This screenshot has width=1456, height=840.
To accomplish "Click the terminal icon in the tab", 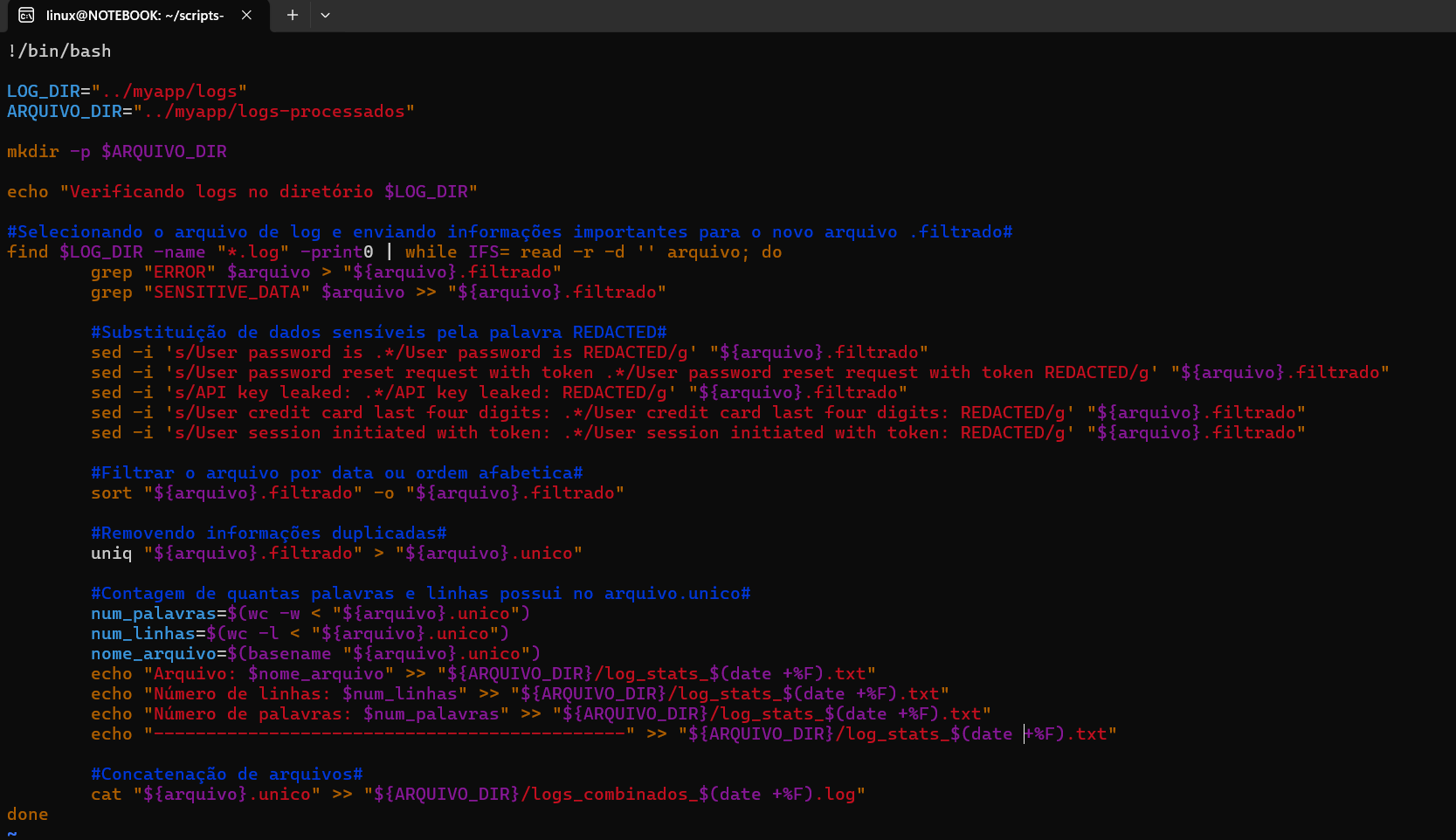I will click(x=27, y=16).
